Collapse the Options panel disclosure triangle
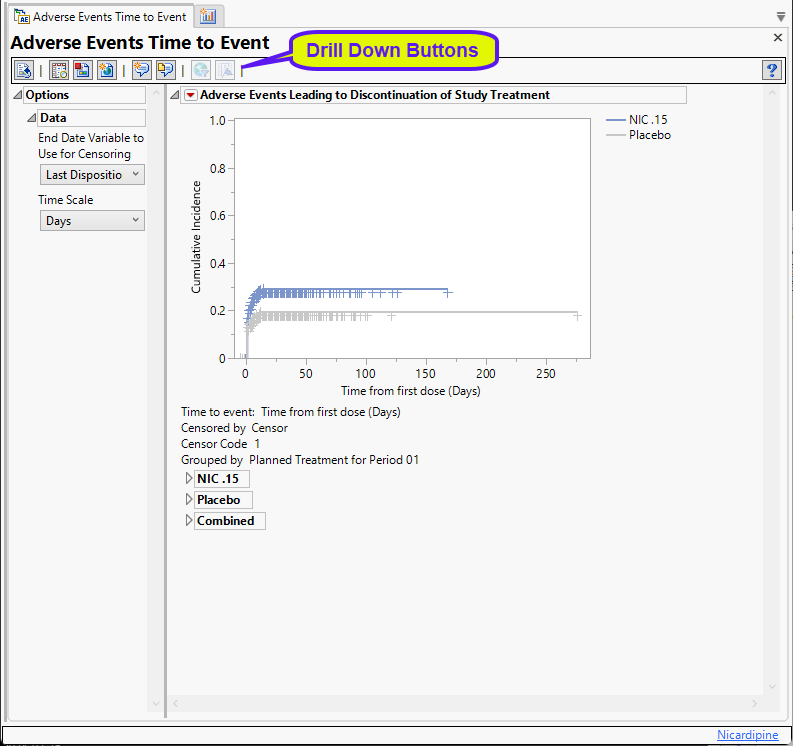 click(x=18, y=95)
